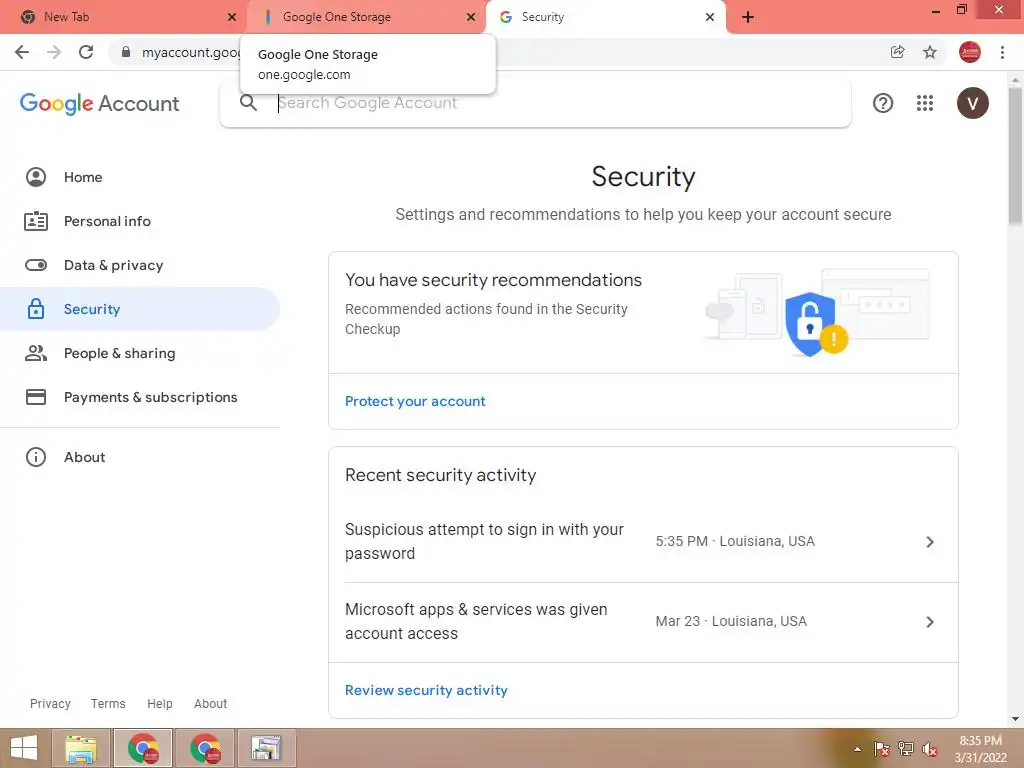Image resolution: width=1024 pixels, height=768 pixels.
Task: Click the padlock site info icon
Action: tap(126, 52)
